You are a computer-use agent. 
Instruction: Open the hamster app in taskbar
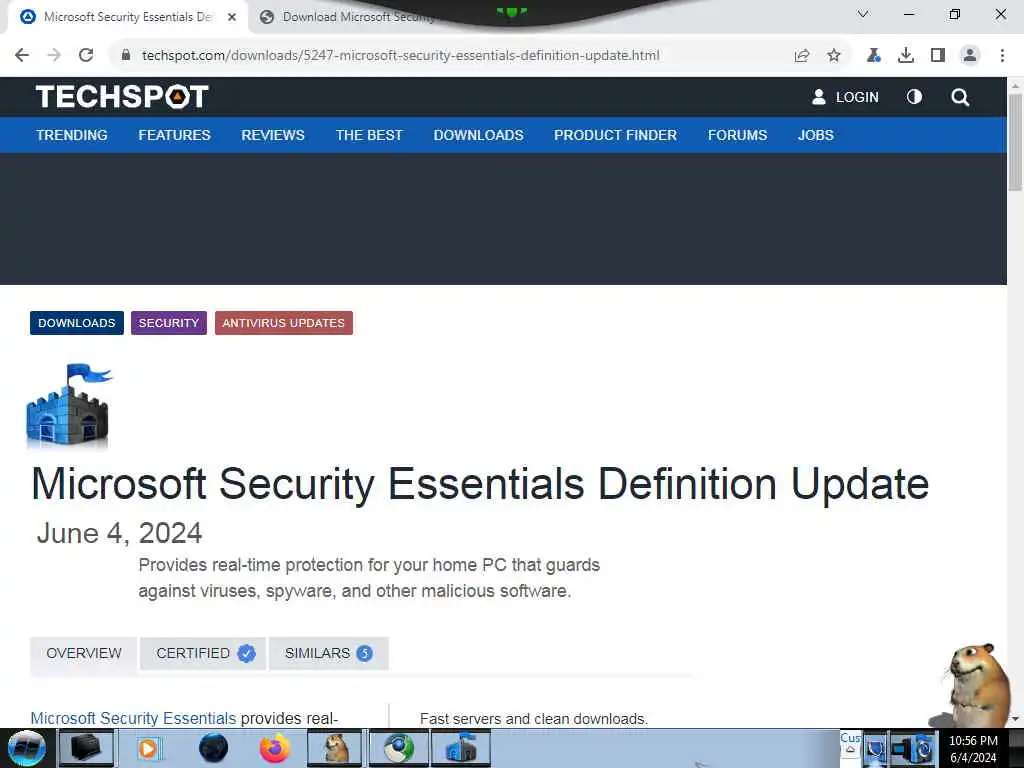pyautogui.click(x=334, y=748)
